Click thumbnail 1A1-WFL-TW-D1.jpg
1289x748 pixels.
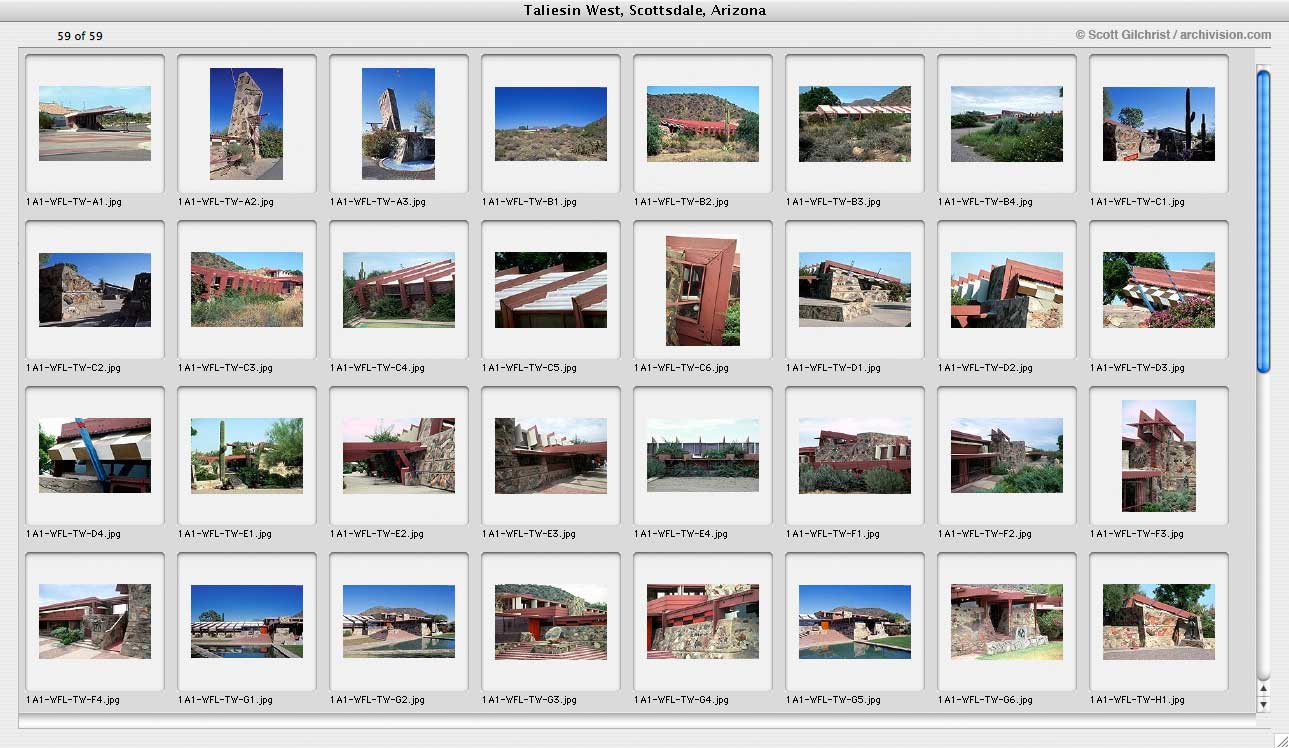pyautogui.click(x=855, y=289)
